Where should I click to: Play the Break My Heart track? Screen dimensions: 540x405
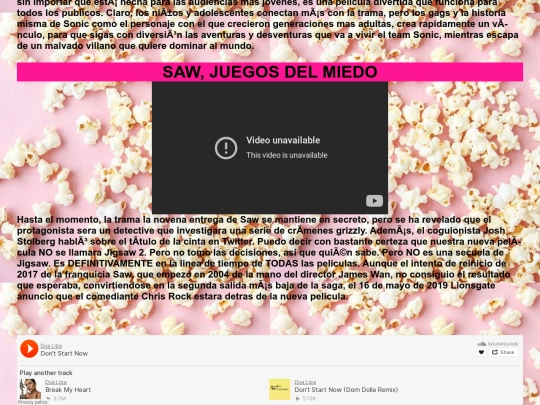coord(68,390)
